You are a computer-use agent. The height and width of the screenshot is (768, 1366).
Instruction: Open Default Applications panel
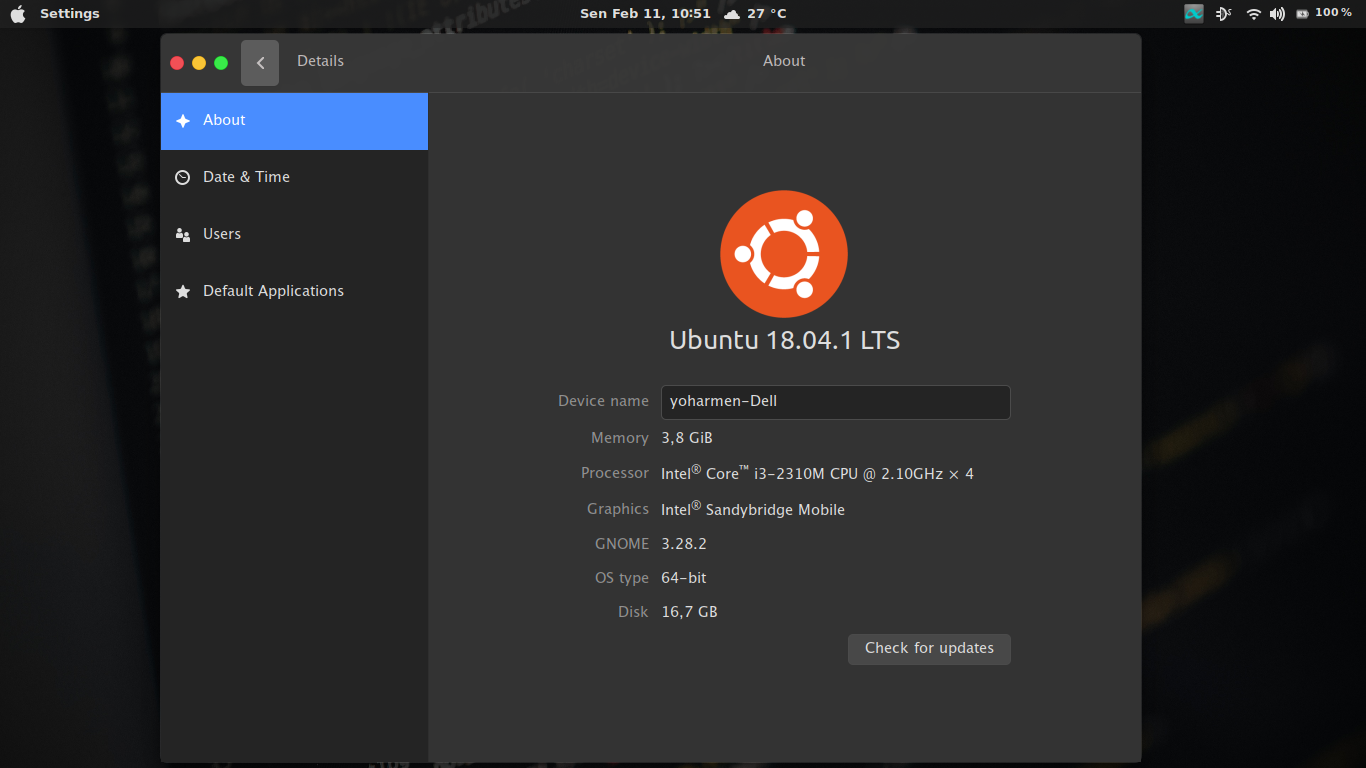[x=294, y=292]
